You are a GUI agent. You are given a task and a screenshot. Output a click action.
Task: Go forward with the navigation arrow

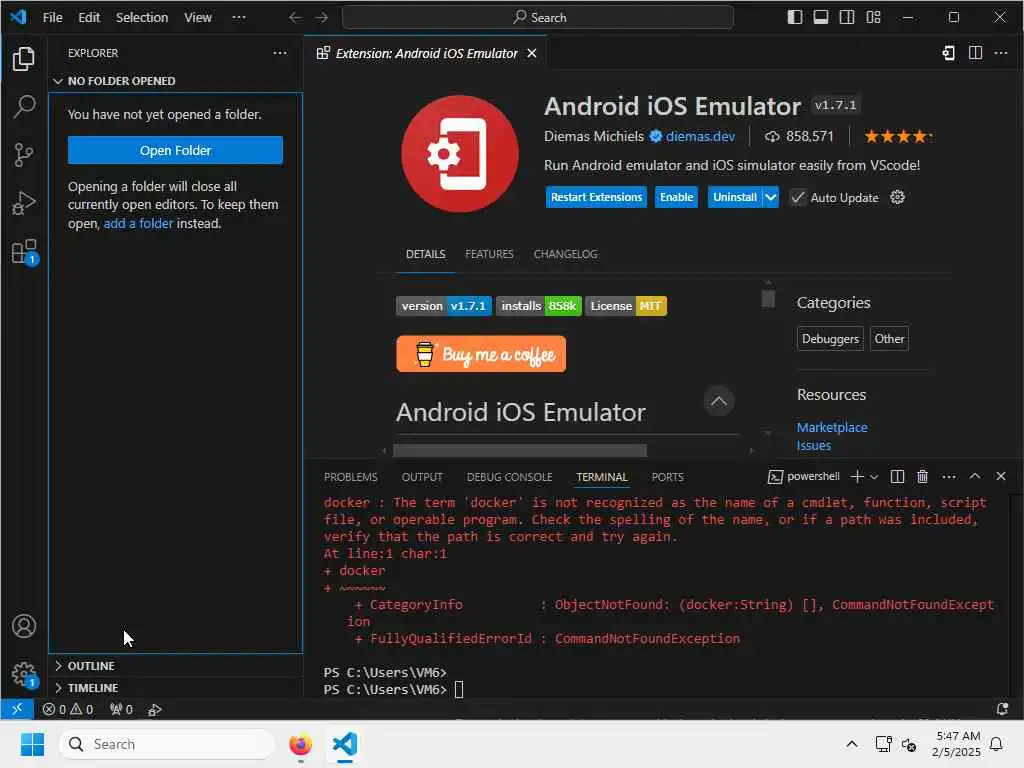[x=321, y=17]
